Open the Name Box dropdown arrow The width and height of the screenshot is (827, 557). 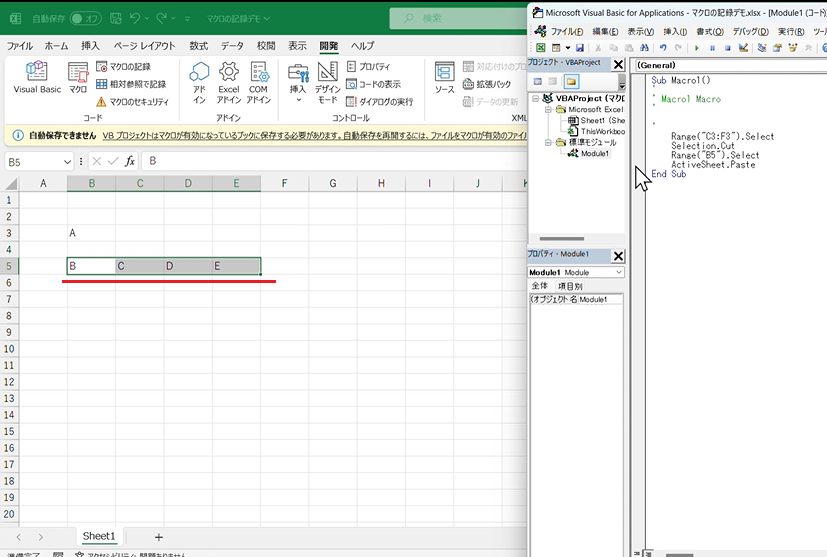[x=67, y=162]
